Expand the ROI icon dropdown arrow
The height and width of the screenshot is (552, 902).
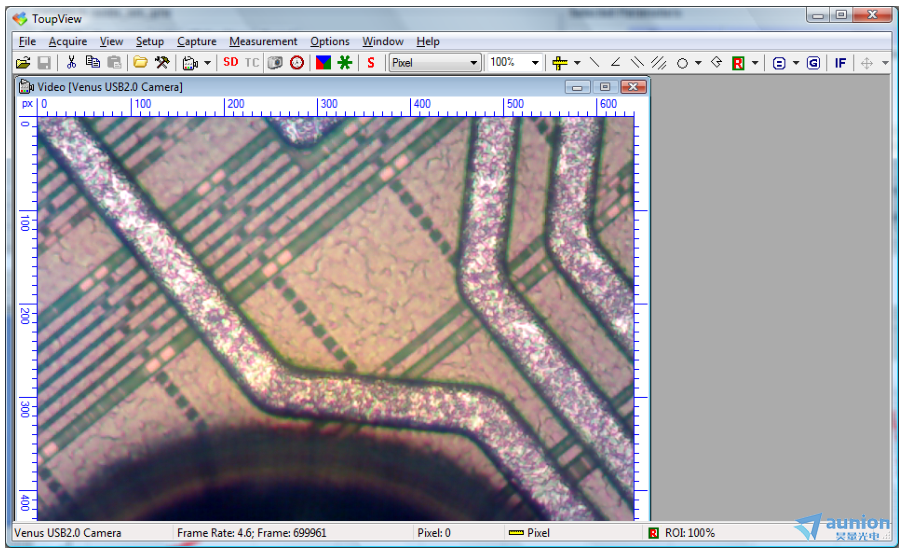pos(755,63)
